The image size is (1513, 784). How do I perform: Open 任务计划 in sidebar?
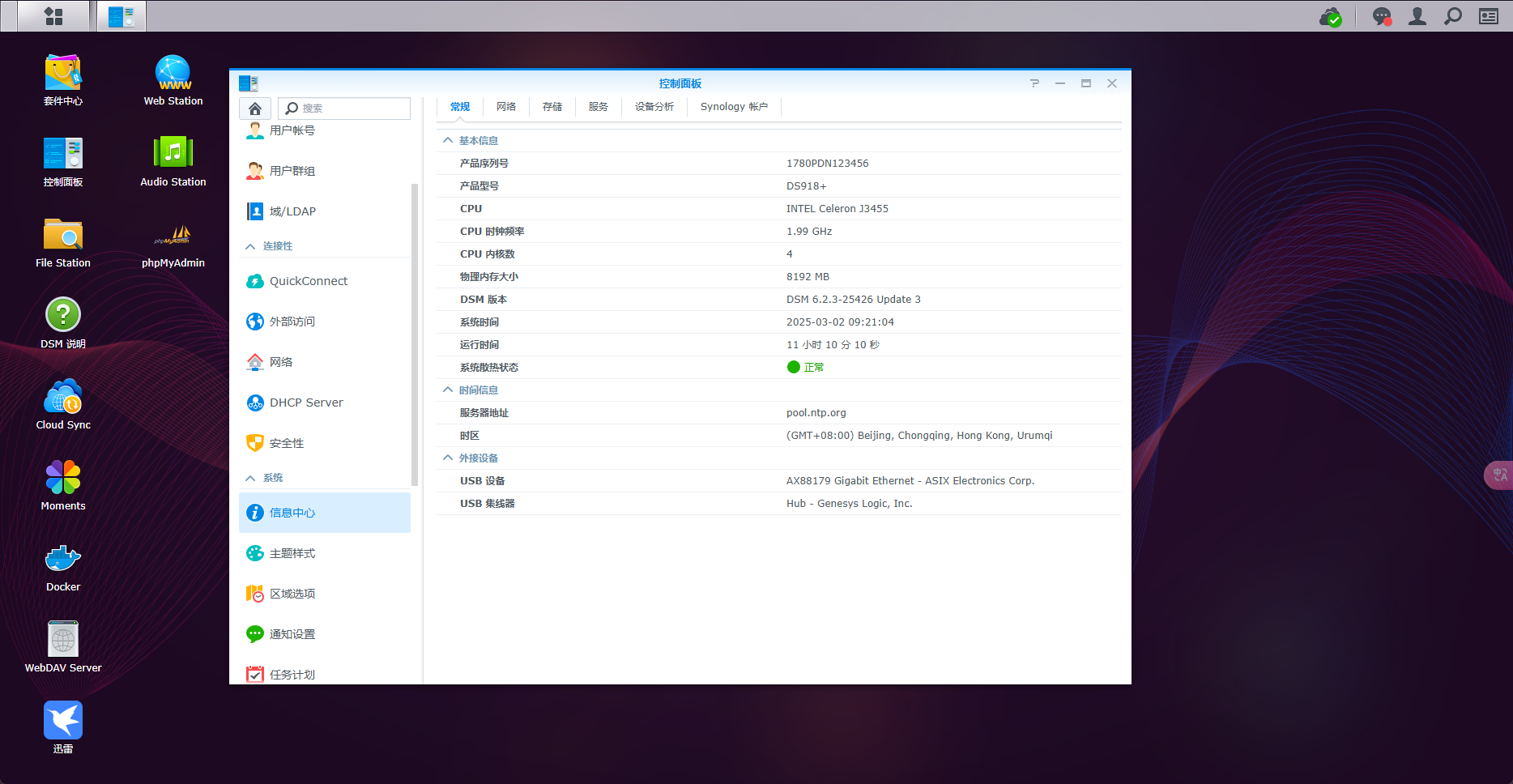pos(325,674)
